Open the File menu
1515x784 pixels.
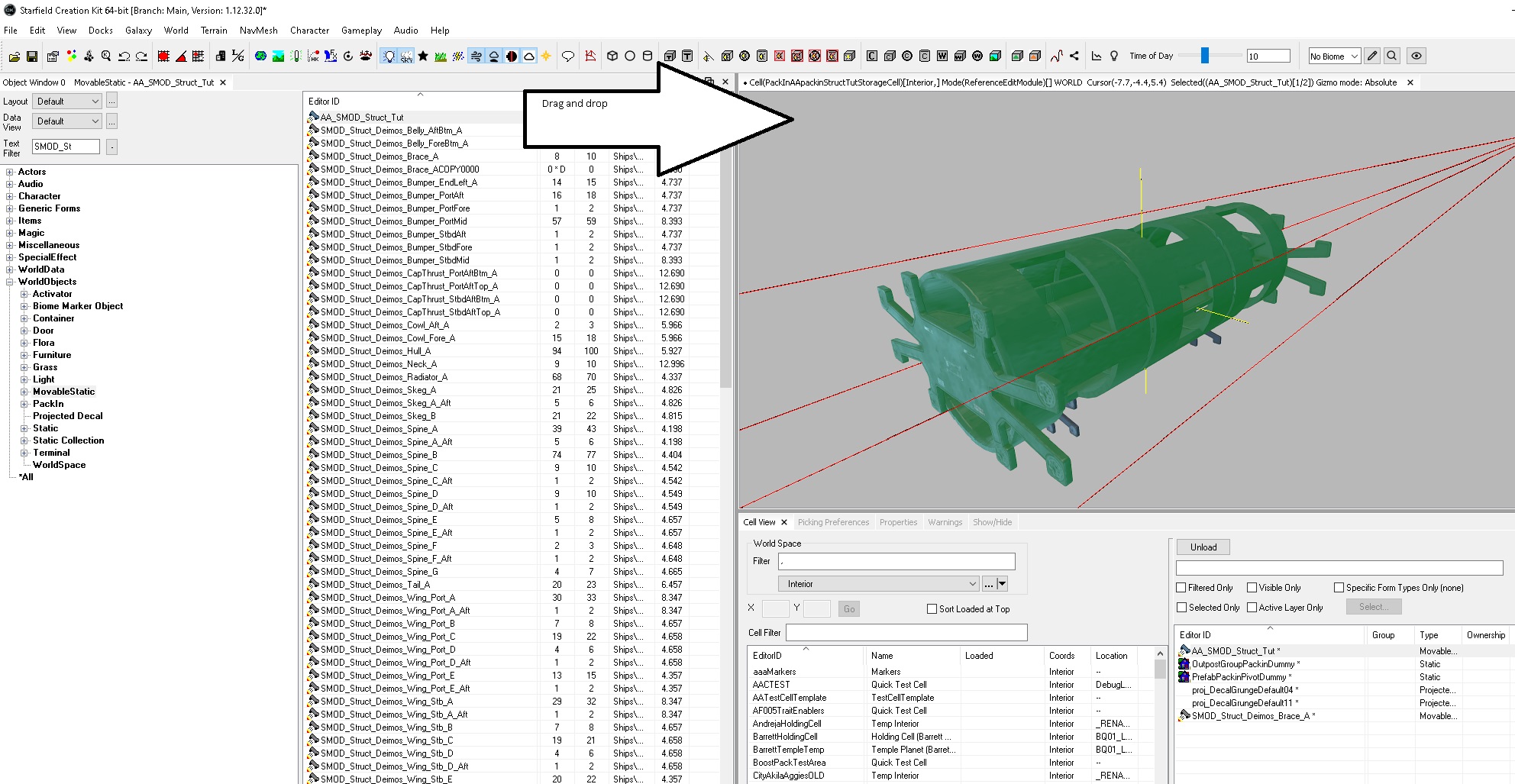click(11, 31)
